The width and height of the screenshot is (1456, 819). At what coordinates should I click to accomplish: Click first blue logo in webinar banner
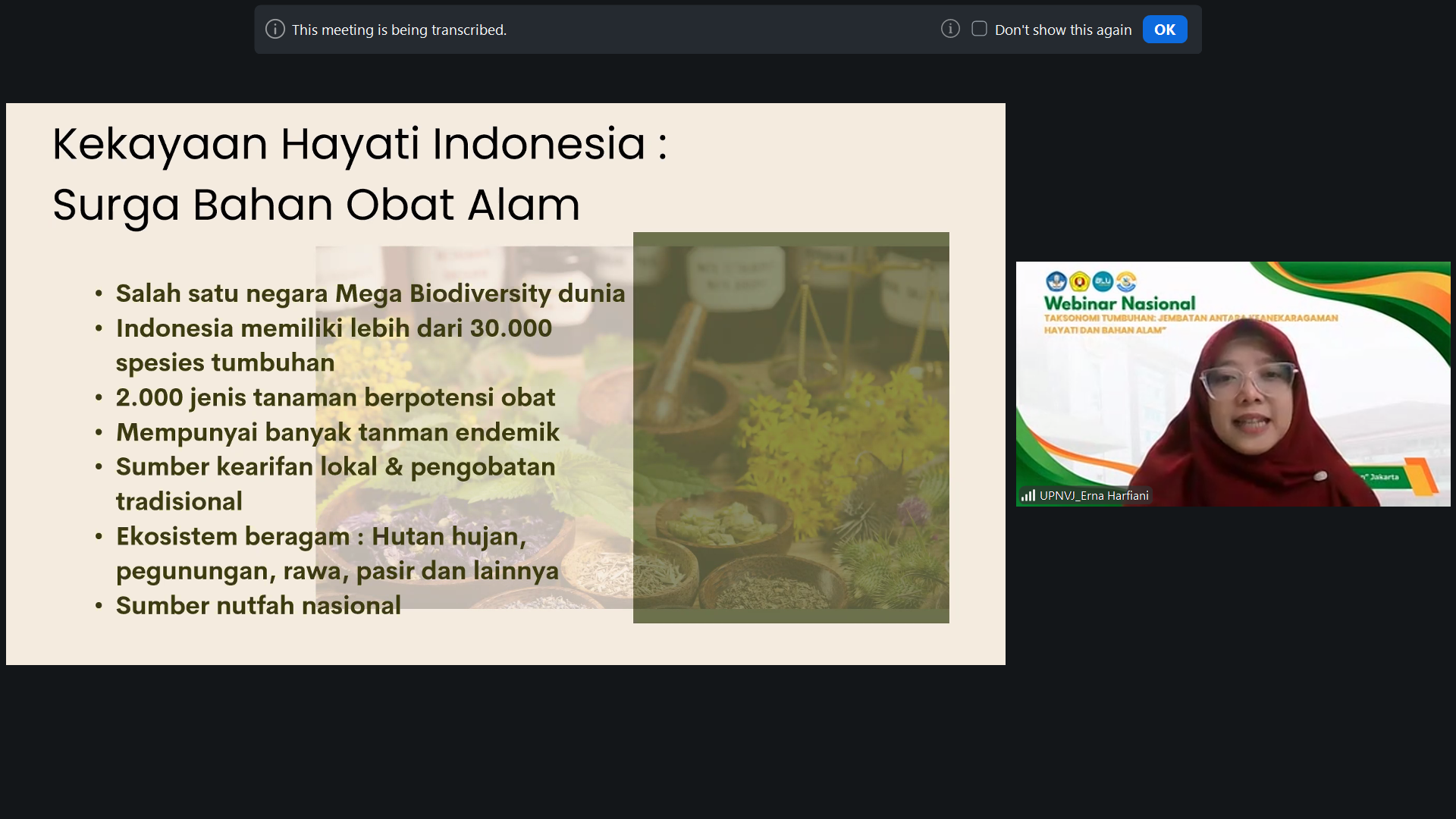[1056, 281]
